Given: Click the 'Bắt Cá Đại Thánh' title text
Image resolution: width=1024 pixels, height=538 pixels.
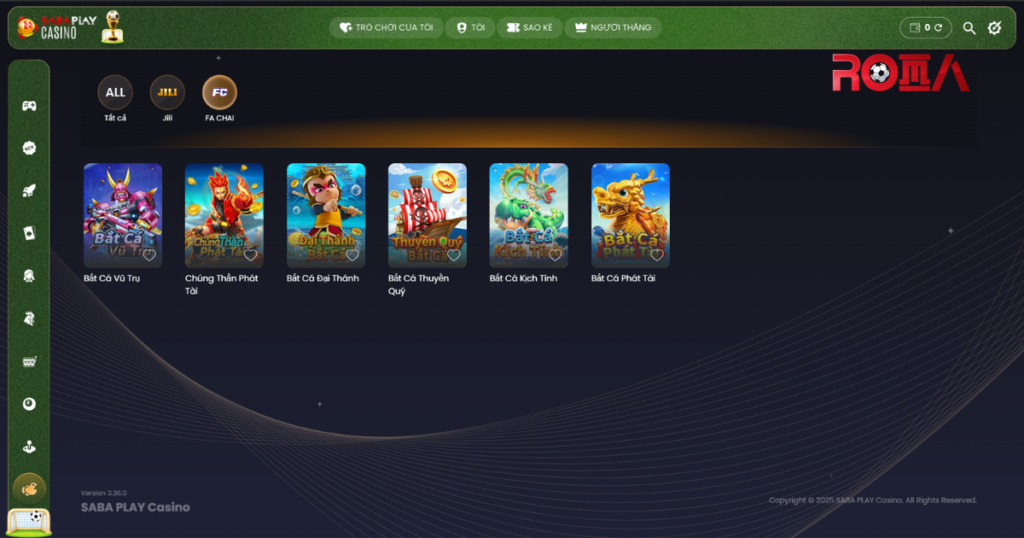Looking at the screenshot, I should pos(323,278).
